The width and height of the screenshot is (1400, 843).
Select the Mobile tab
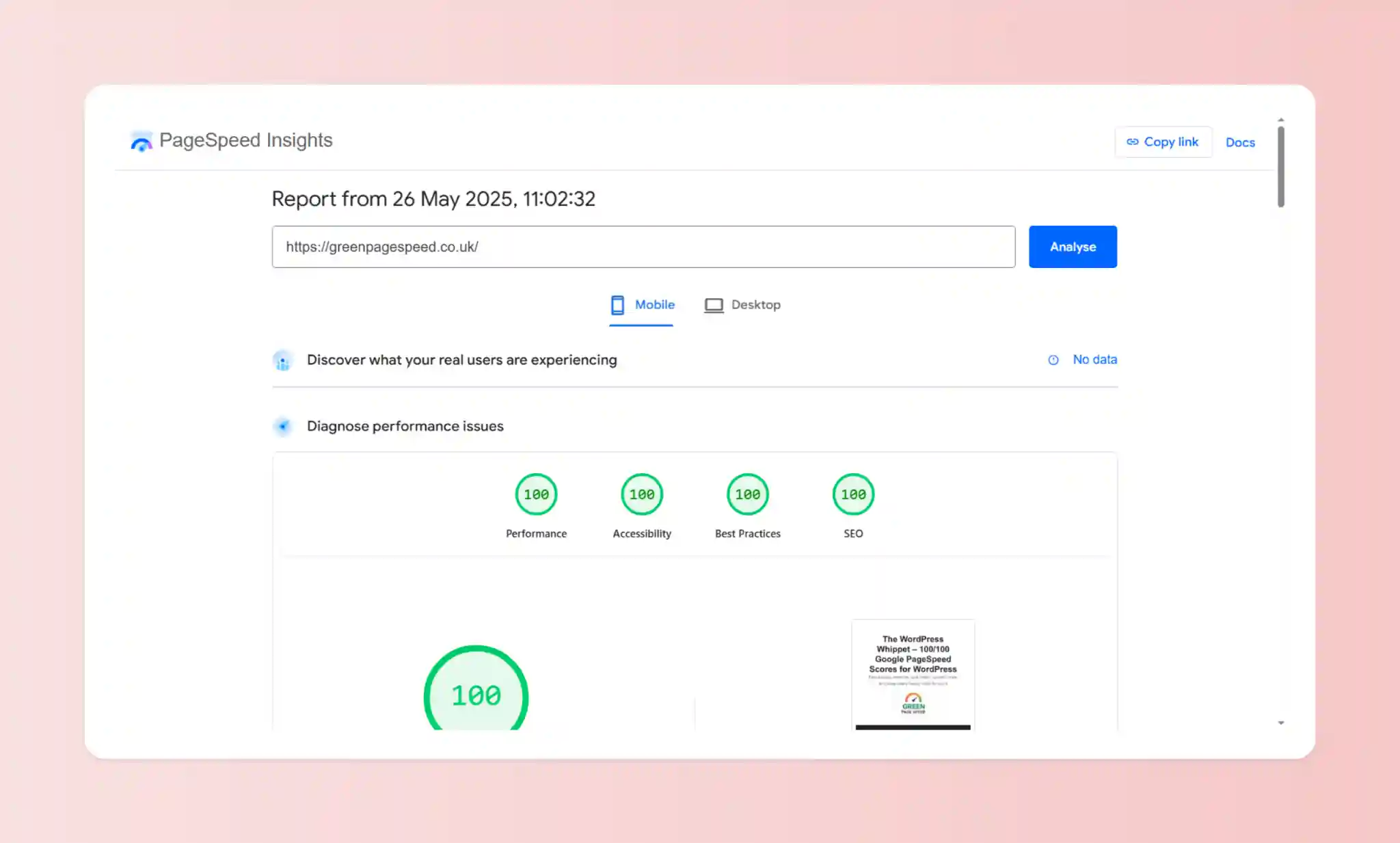(x=654, y=305)
